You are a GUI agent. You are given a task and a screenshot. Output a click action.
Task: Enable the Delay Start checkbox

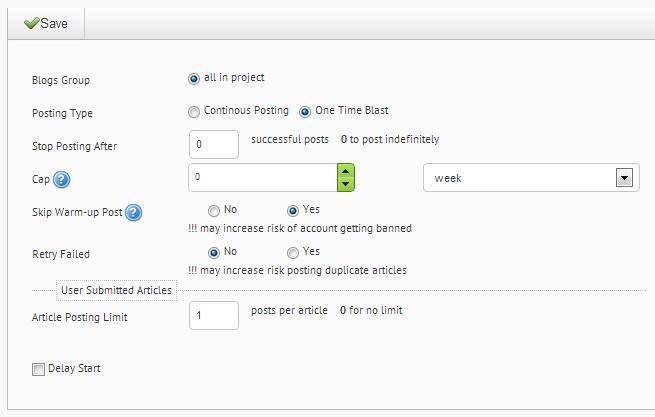click(x=38, y=369)
